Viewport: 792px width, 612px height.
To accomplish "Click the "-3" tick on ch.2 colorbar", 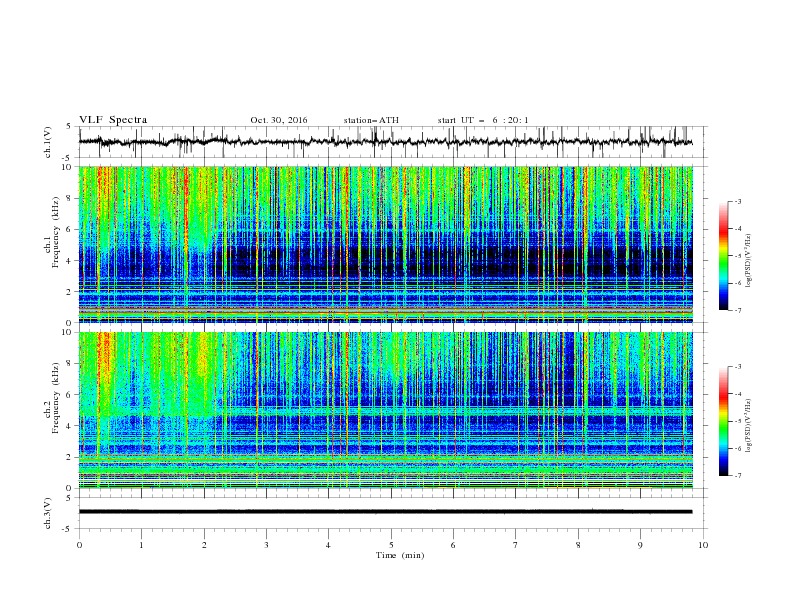I will click(x=737, y=367).
